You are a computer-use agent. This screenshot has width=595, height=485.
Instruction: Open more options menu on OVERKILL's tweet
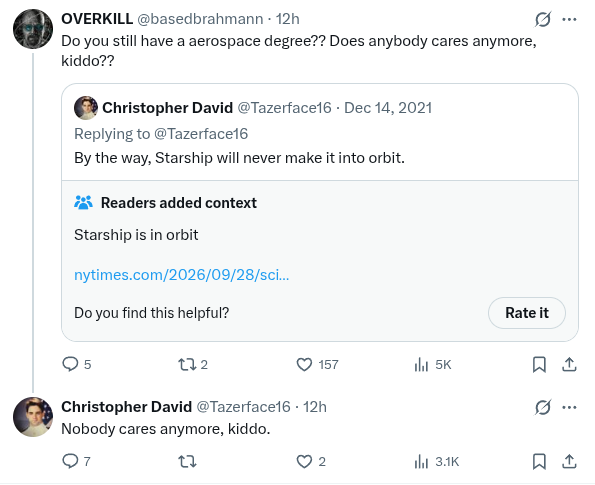(569, 19)
